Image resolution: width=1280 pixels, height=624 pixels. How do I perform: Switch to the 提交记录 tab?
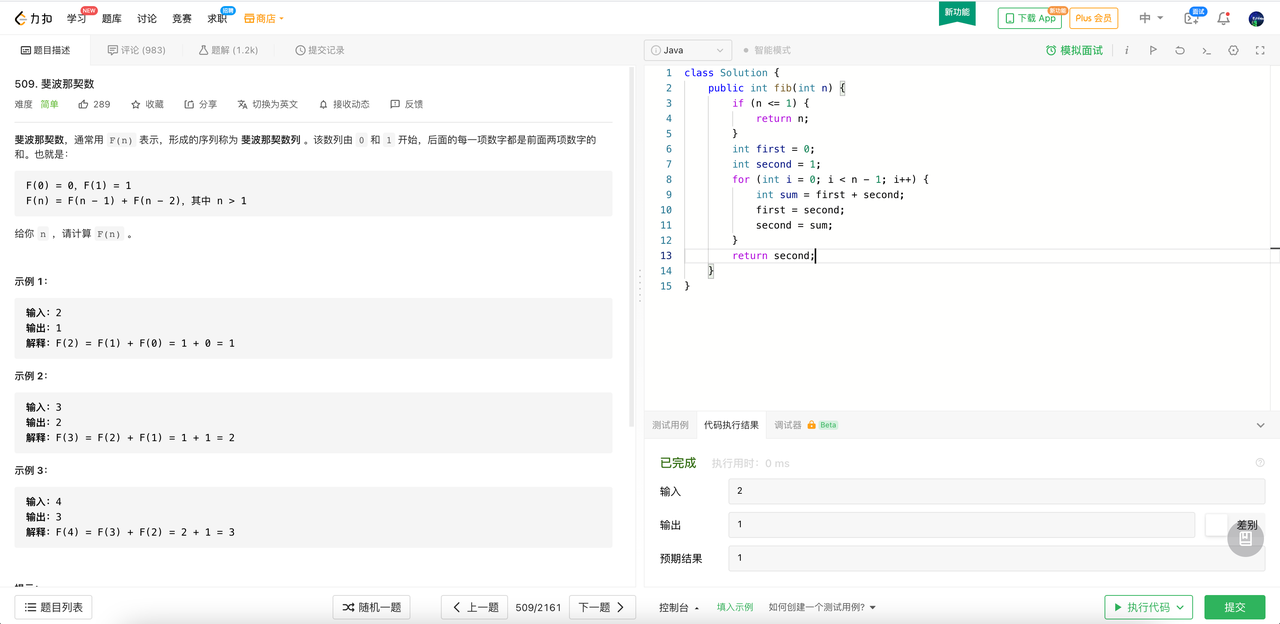coord(320,50)
